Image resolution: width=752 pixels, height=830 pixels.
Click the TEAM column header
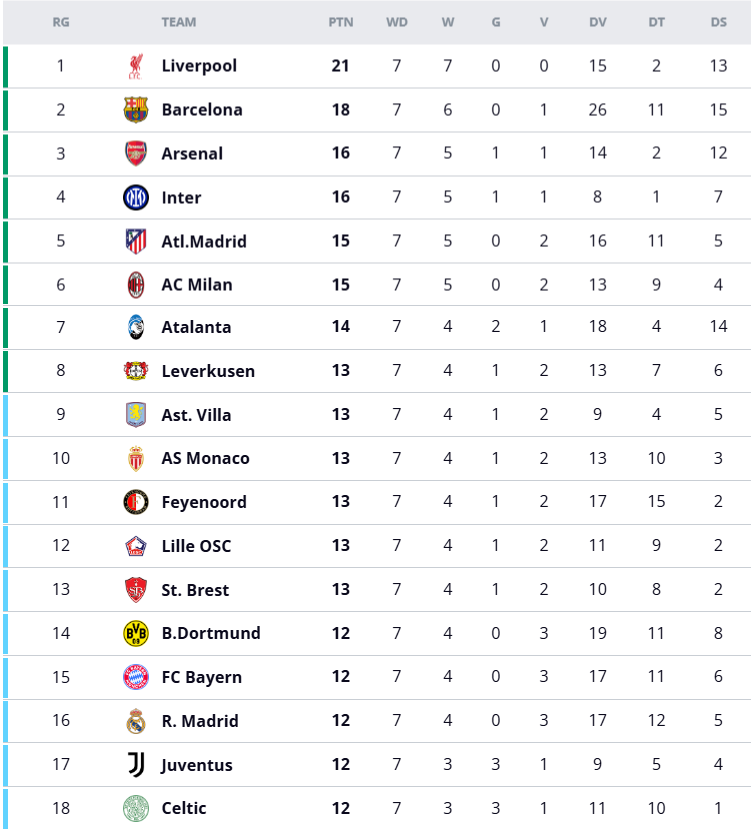point(179,22)
